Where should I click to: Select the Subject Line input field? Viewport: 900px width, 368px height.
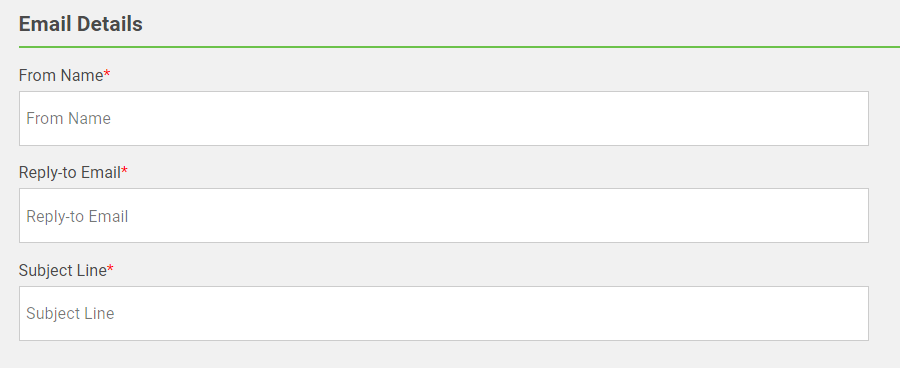pos(444,313)
